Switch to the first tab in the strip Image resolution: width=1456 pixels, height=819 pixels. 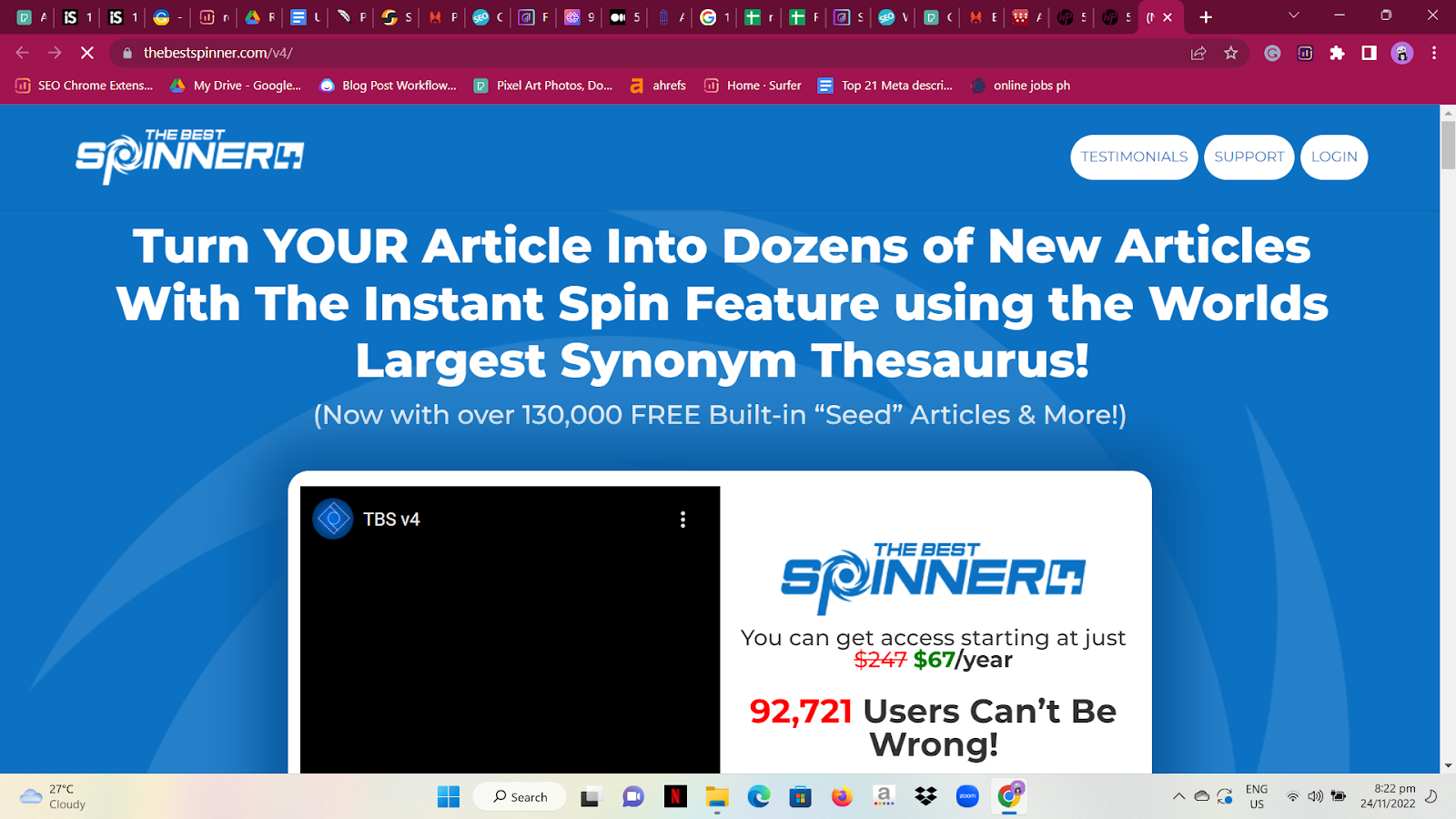tap(31, 17)
